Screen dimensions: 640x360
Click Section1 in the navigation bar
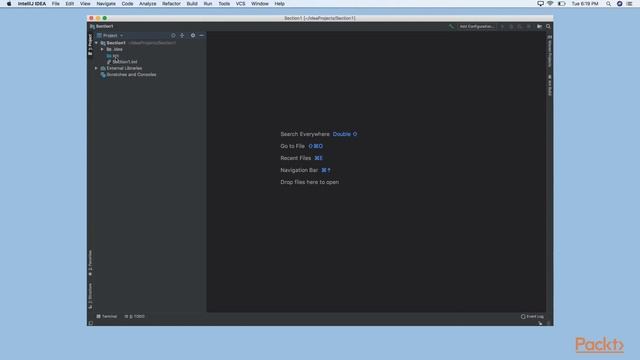(102, 27)
